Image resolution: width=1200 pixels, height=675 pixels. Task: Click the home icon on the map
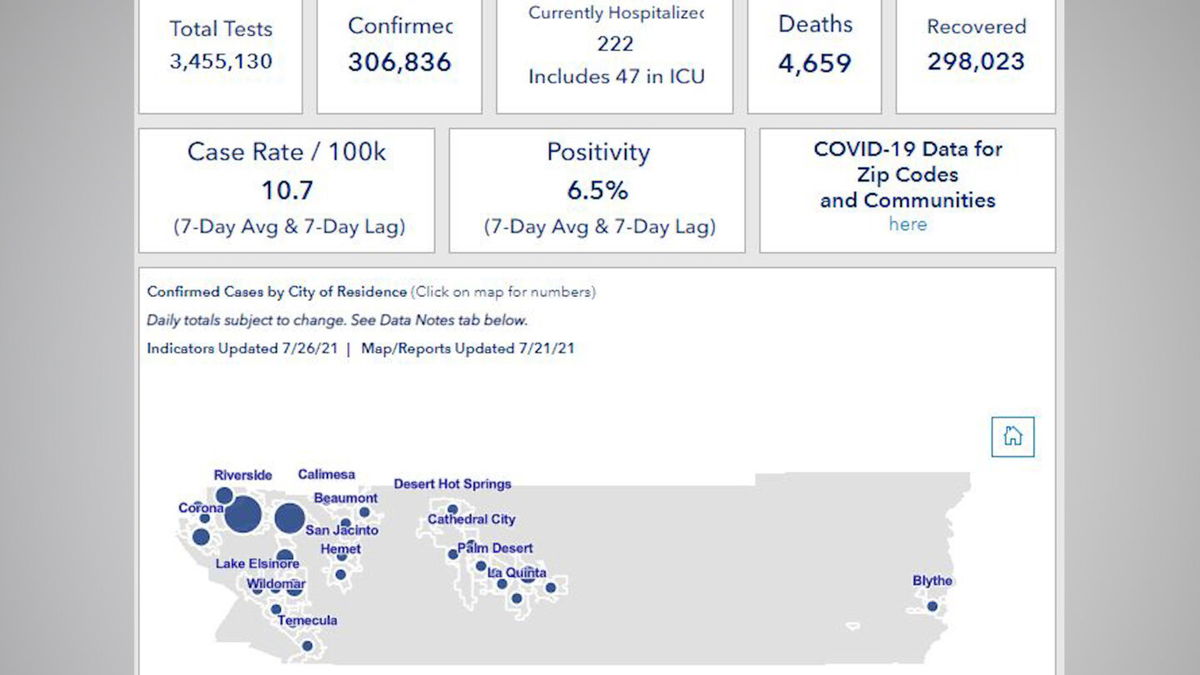(1012, 437)
